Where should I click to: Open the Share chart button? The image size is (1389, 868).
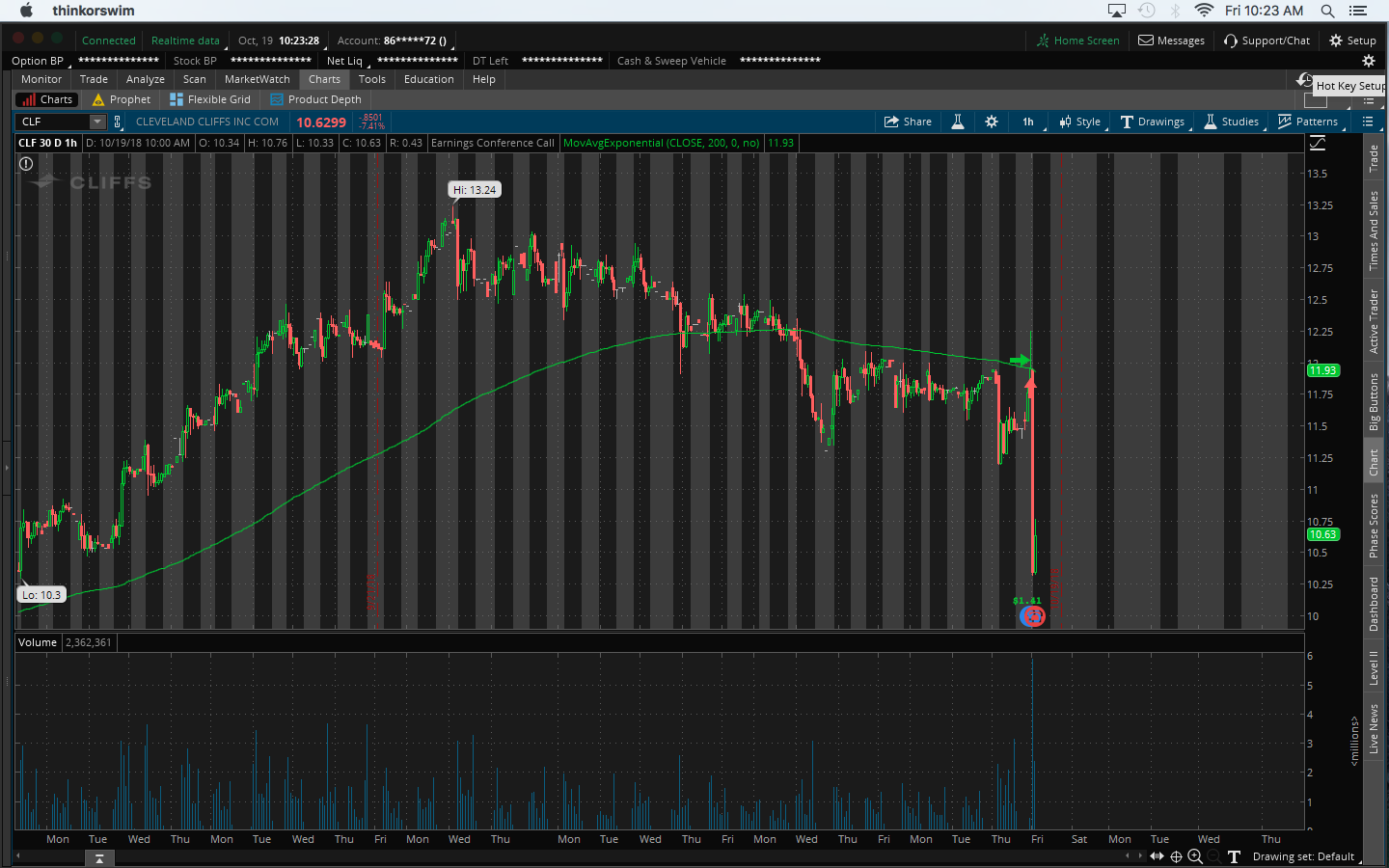point(908,122)
